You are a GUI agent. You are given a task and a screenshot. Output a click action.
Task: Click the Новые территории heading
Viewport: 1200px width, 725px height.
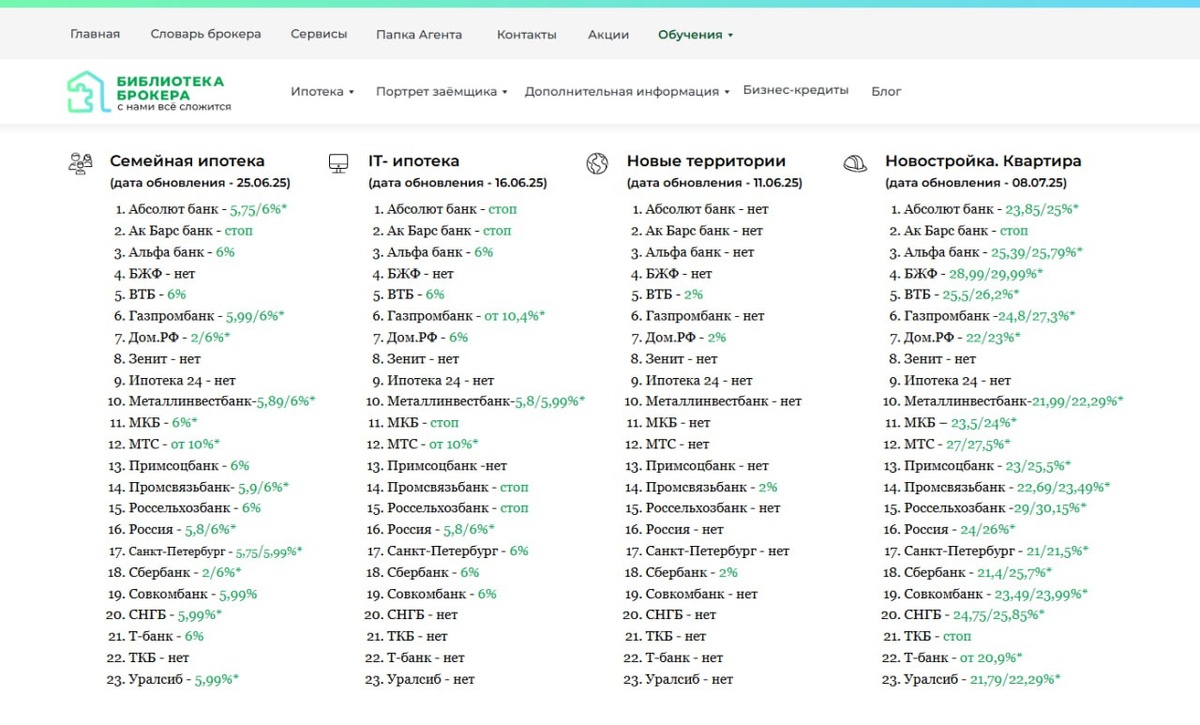706,161
